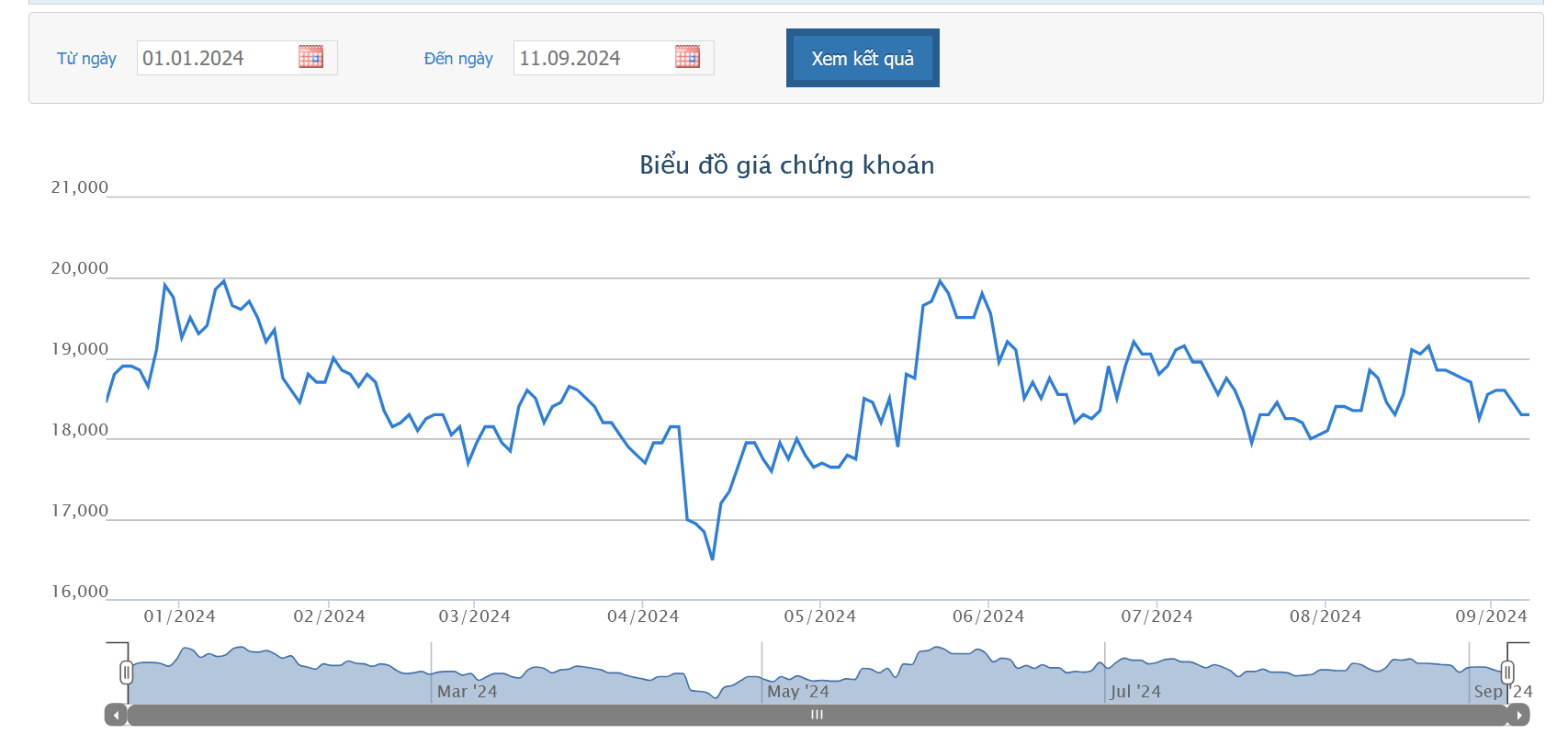
Task: Click the Mar '24 navigator marker
Action: [x=467, y=692]
